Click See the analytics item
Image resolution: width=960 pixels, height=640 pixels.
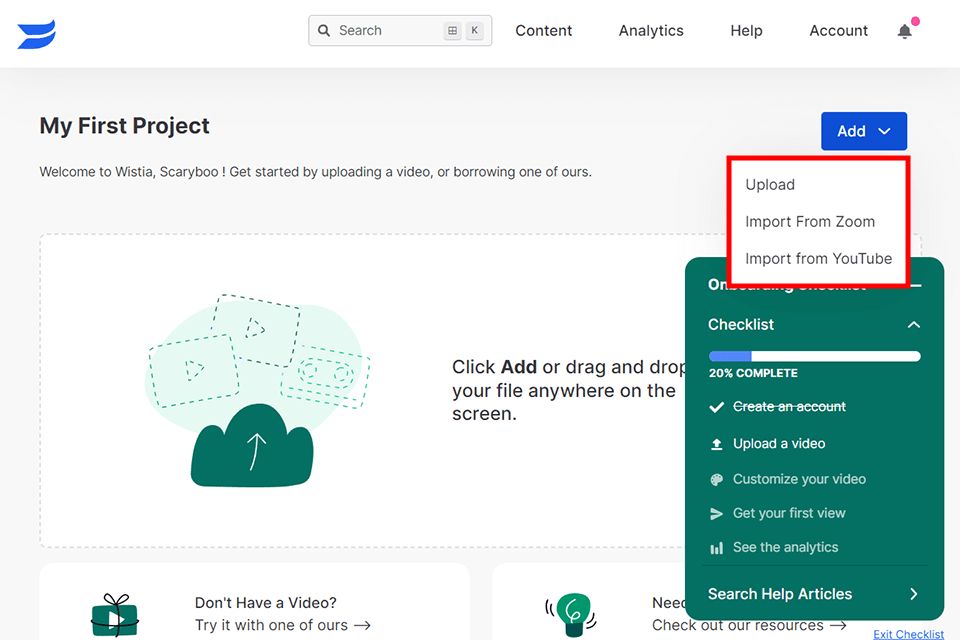click(x=786, y=548)
